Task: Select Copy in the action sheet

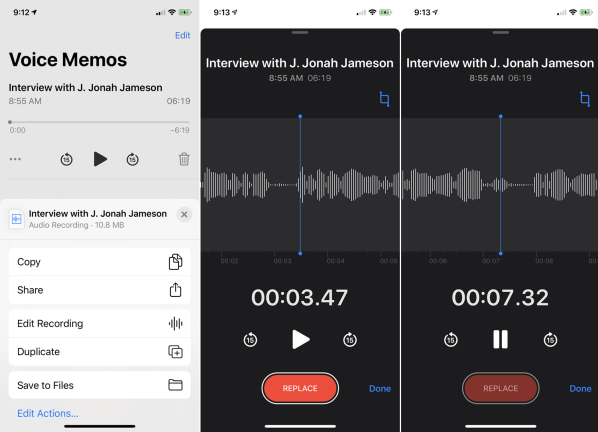Action: pyautogui.click(x=100, y=262)
